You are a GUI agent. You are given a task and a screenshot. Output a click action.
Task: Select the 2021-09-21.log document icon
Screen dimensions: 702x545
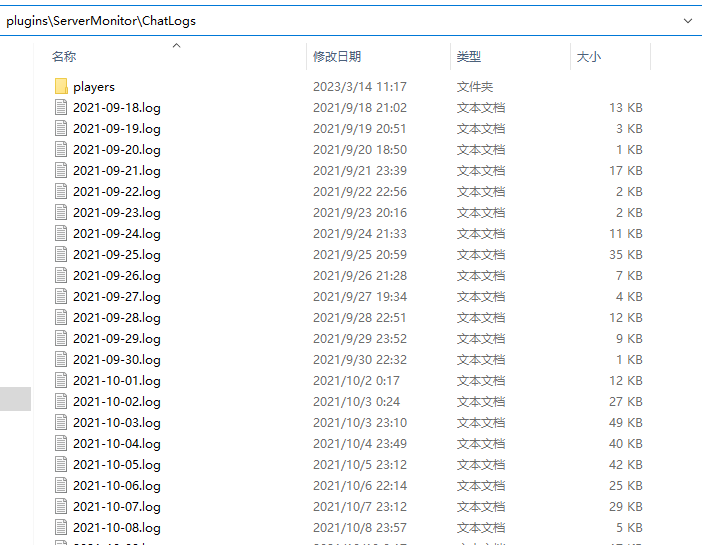click(x=61, y=171)
